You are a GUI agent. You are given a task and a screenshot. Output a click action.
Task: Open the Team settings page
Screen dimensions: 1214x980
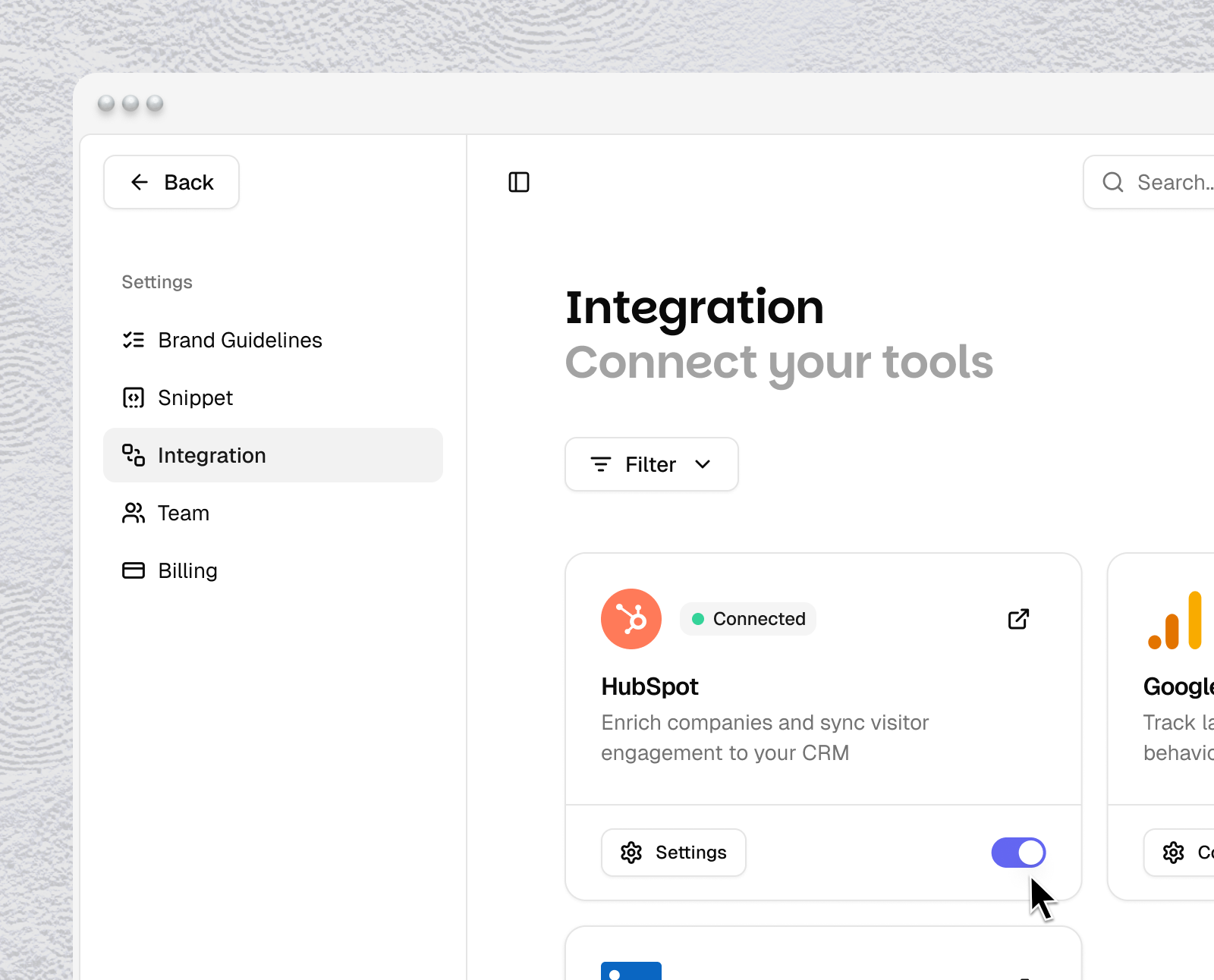point(273,513)
